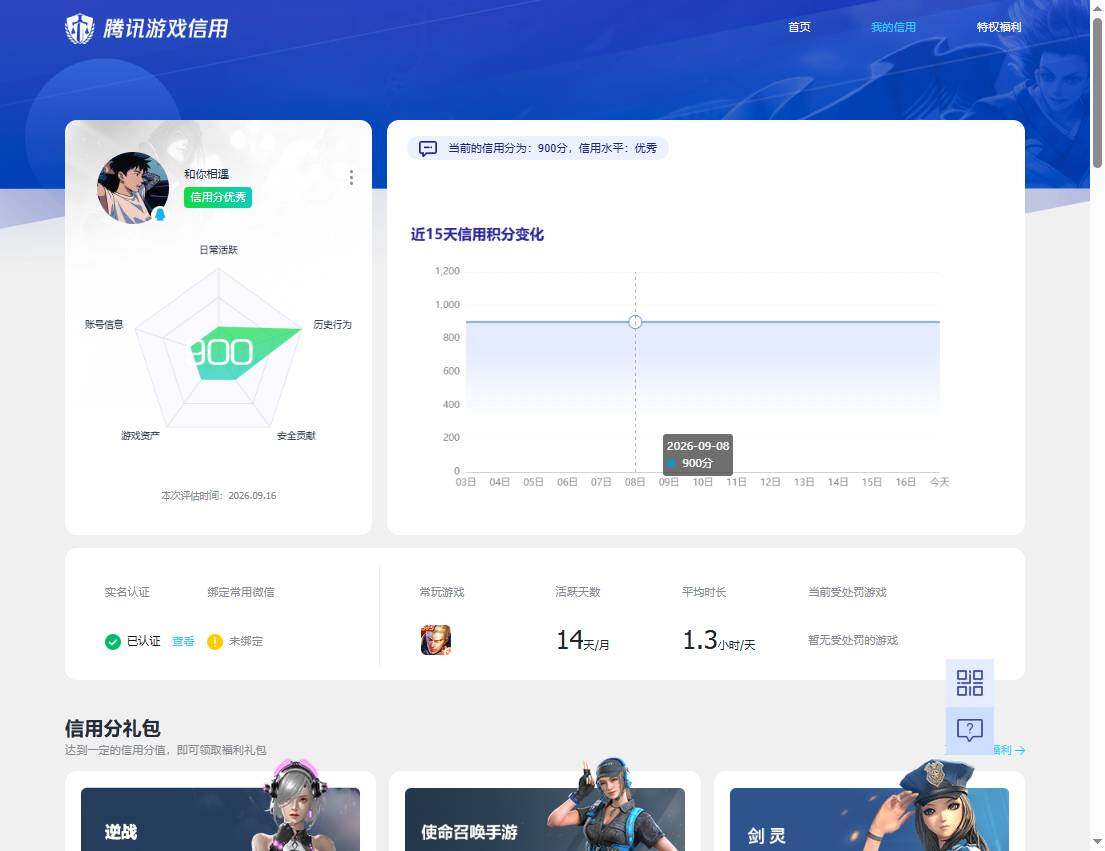Click the 今天 label on chart axis
Viewport: 1105px width, 851px height.
point(939,483)
